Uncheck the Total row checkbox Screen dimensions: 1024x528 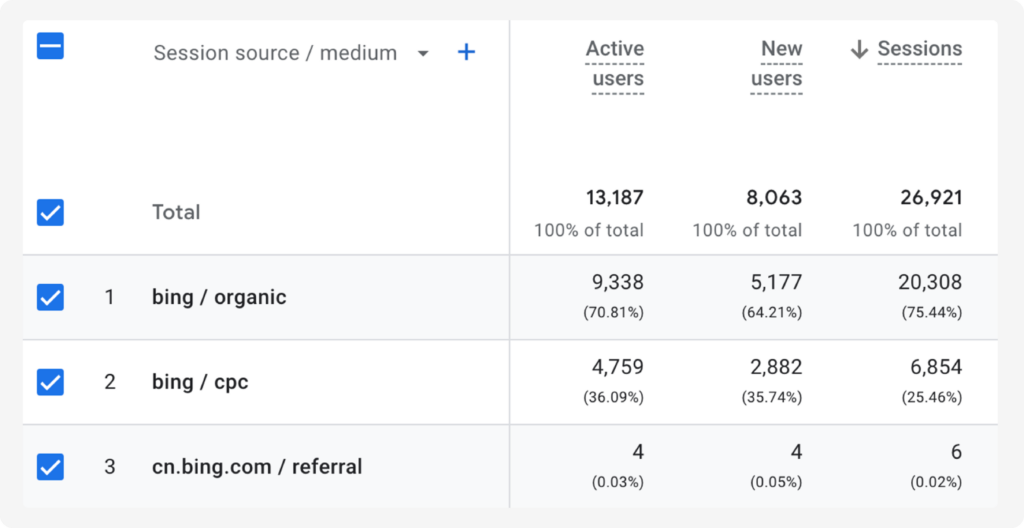point(50,212)
